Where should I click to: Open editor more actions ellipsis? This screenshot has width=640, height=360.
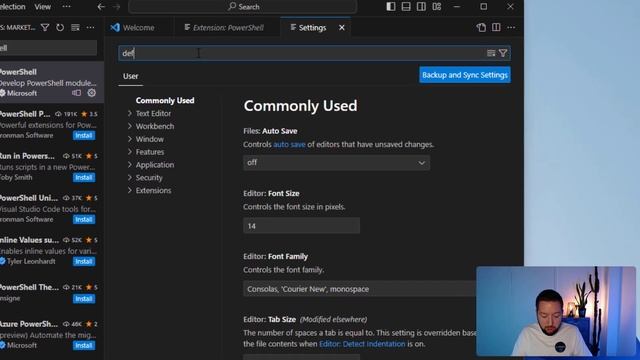pyautogui.click(x=511, y=27)
